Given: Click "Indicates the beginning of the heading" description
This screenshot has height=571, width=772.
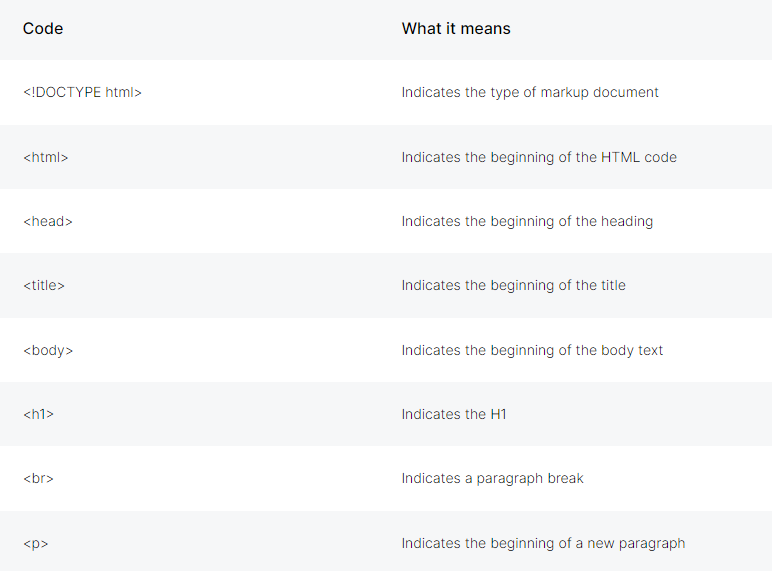Looking at the screenshot, I should tap(527, 222).
